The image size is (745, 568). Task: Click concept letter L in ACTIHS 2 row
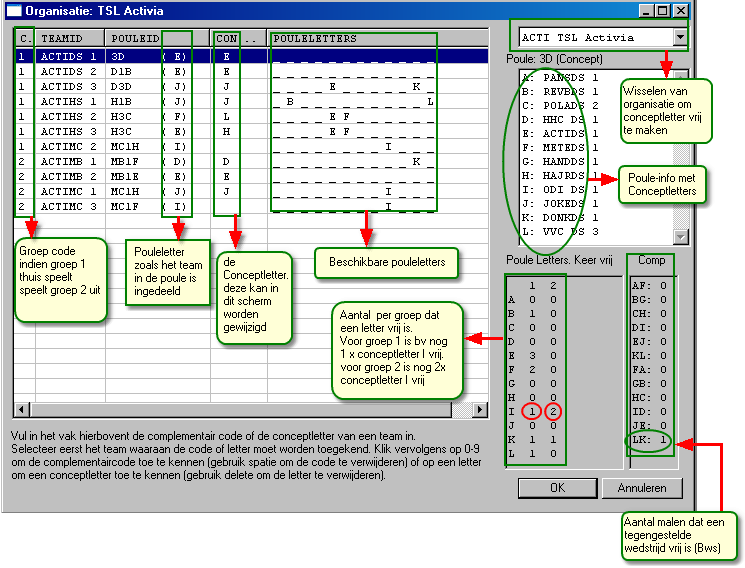[227, 116]
